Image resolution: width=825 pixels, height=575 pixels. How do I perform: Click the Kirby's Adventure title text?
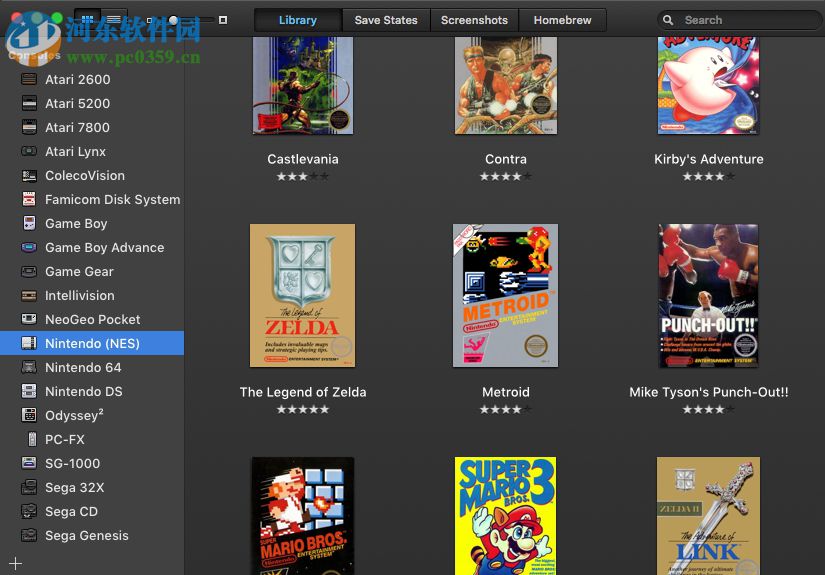click(709, 159)
